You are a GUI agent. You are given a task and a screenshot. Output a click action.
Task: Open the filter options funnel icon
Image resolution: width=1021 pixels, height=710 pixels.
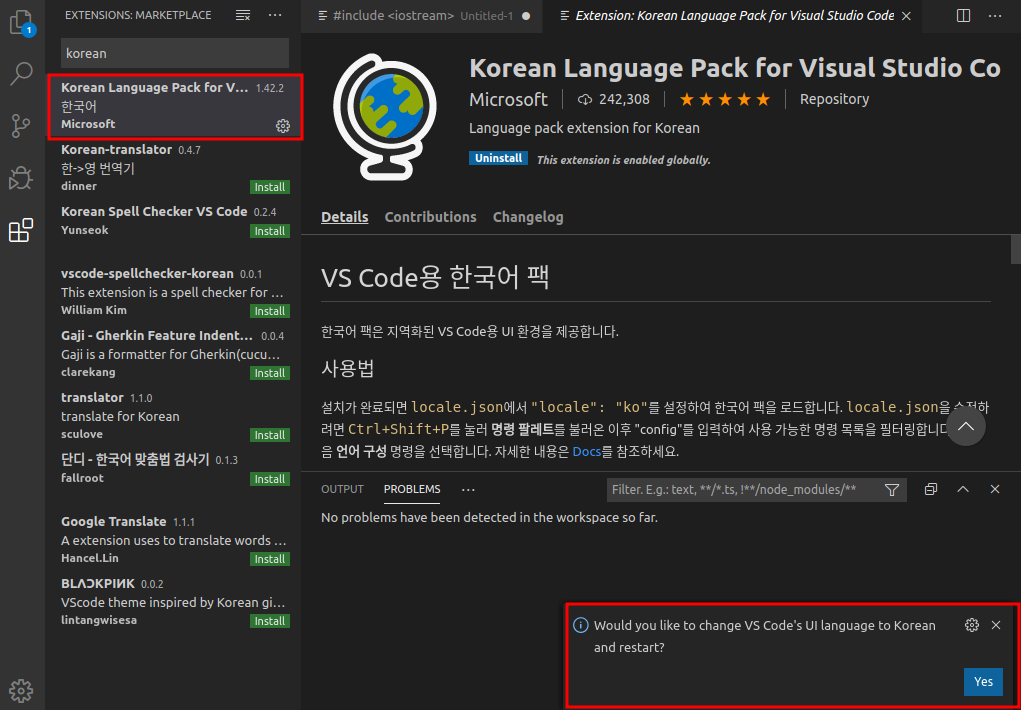pyautogui.click(x=891, y=489)
